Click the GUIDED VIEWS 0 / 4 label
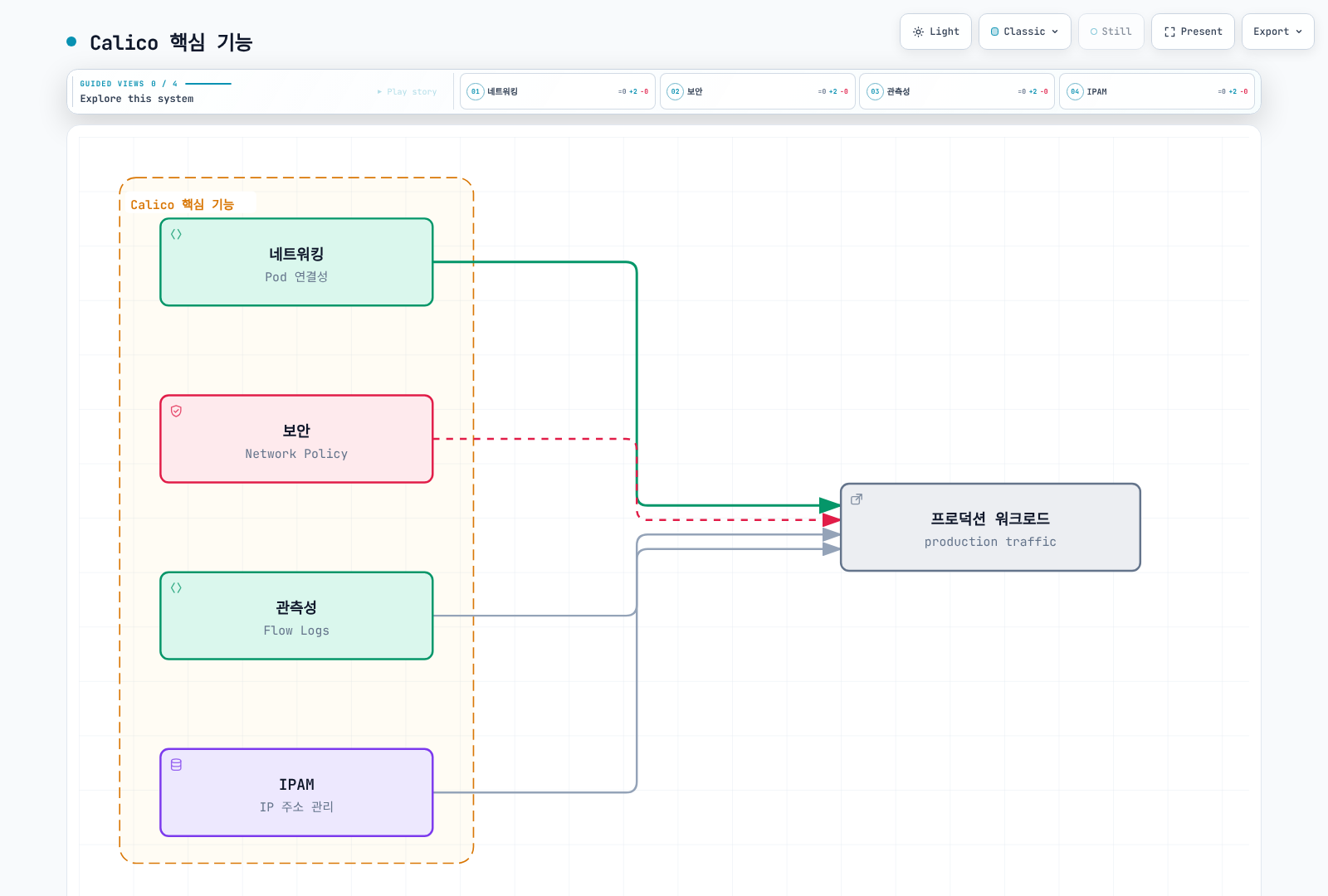Viewport: 1328px width, 896px height. point(129,84)
